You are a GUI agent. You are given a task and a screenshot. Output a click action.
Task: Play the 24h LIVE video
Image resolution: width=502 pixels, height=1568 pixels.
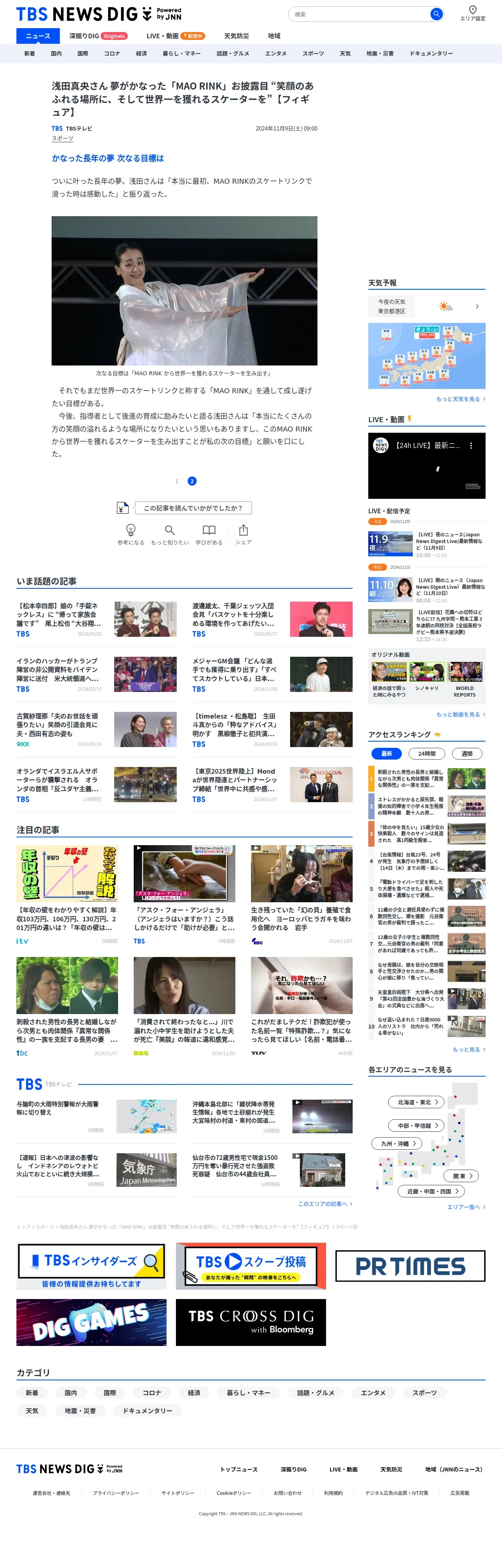[x=427, y=466]
